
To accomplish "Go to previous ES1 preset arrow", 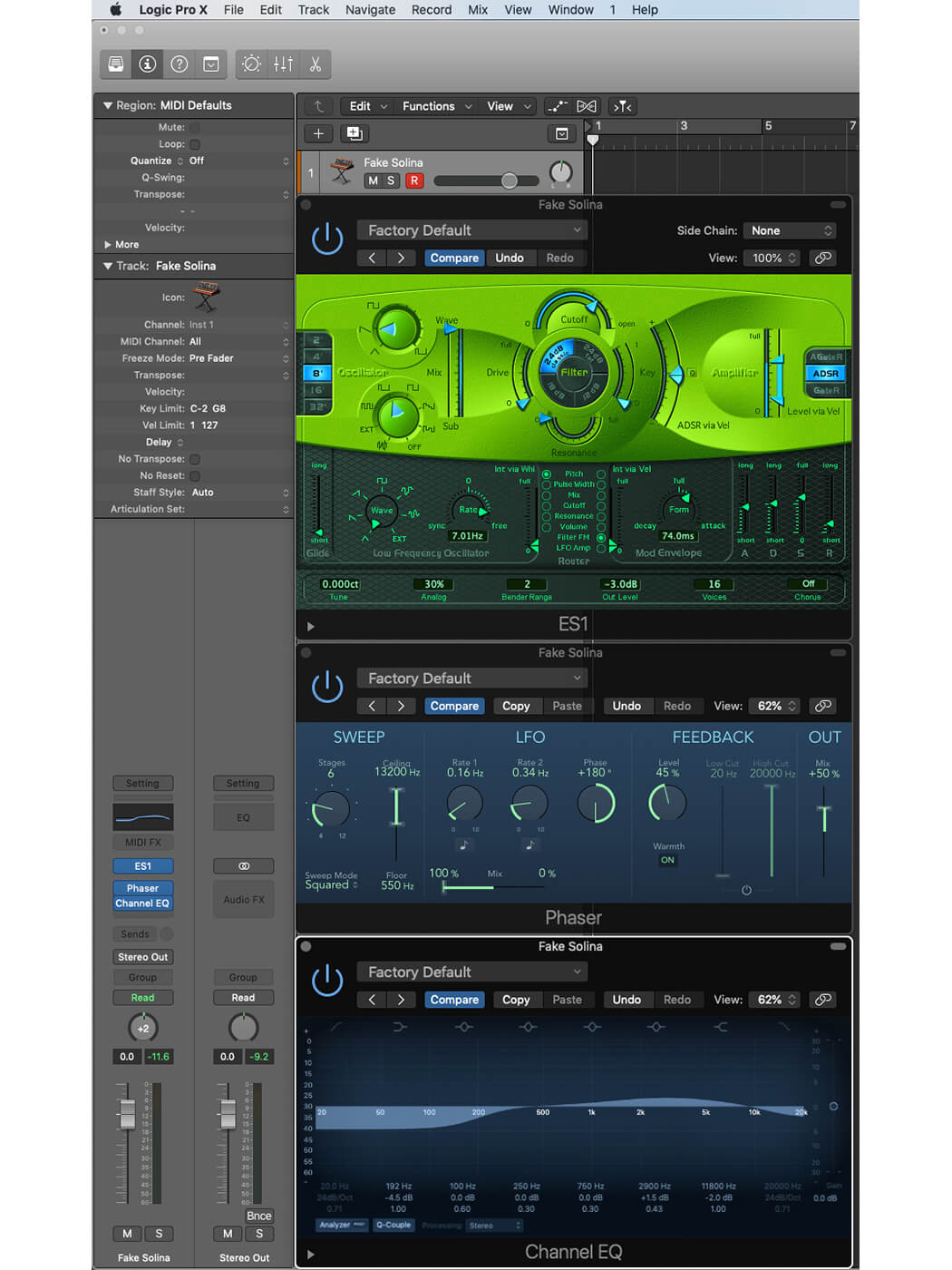I will 372,258.
